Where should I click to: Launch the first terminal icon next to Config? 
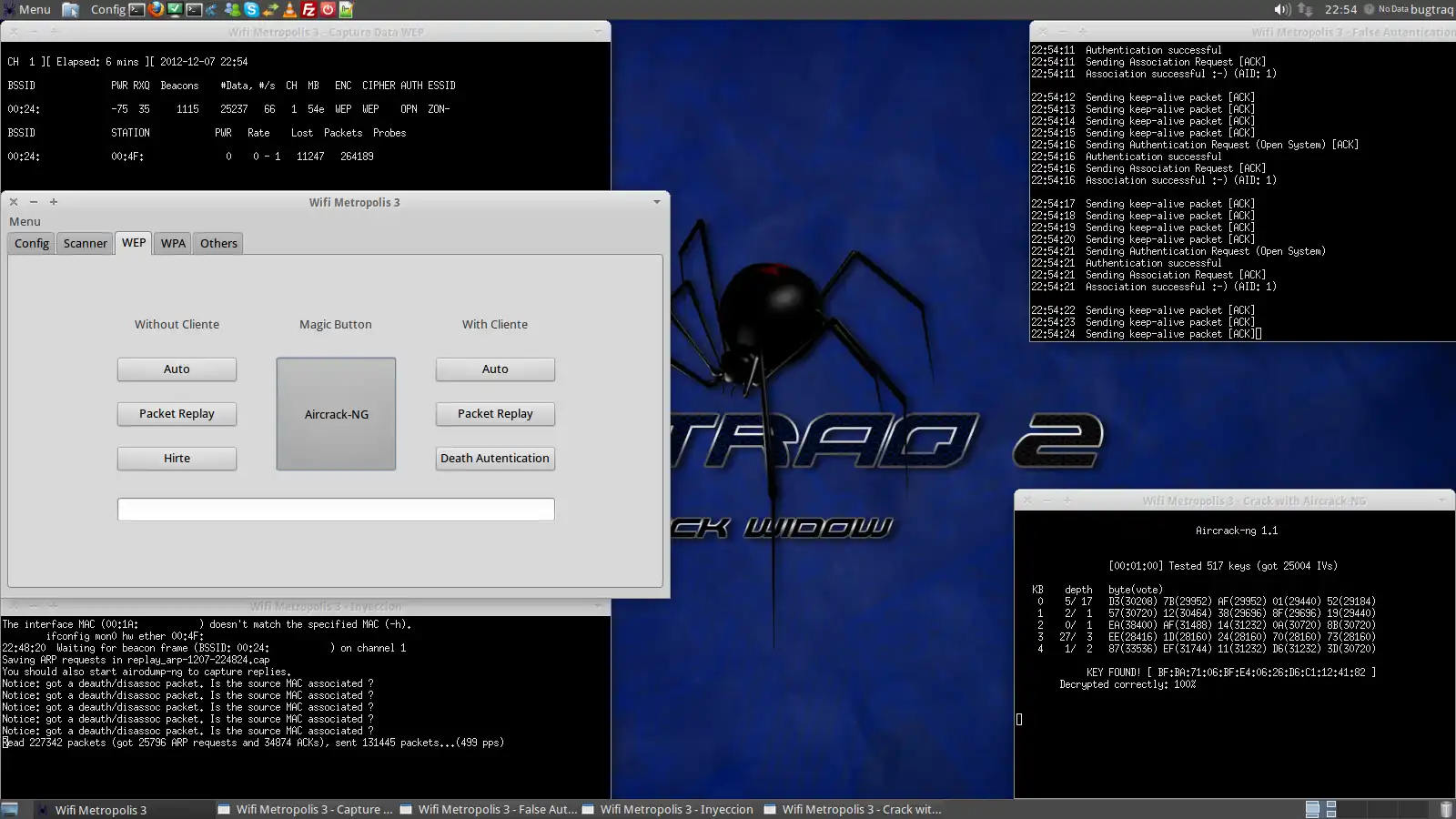click(136, 9)
